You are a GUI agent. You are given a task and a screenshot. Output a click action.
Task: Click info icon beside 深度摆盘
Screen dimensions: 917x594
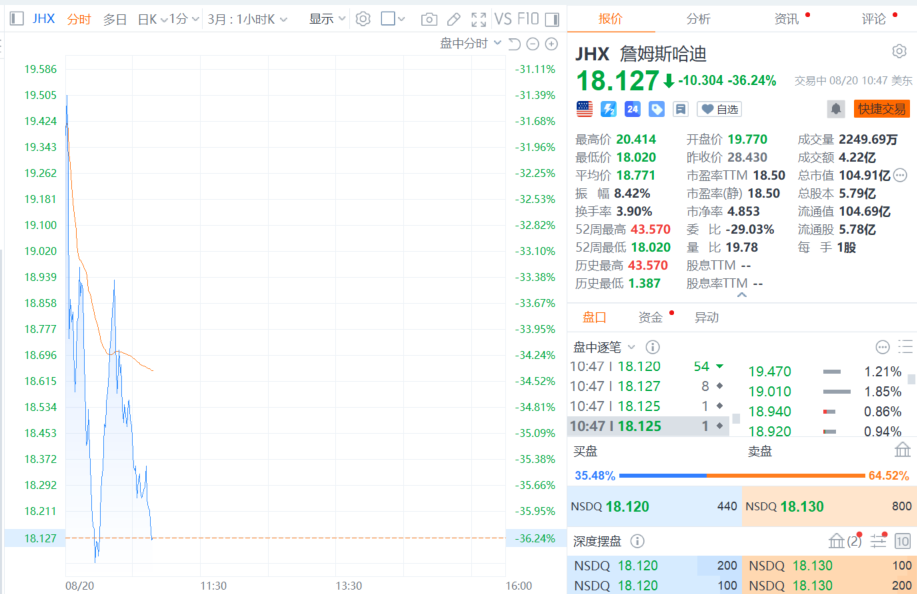point(637,541)
